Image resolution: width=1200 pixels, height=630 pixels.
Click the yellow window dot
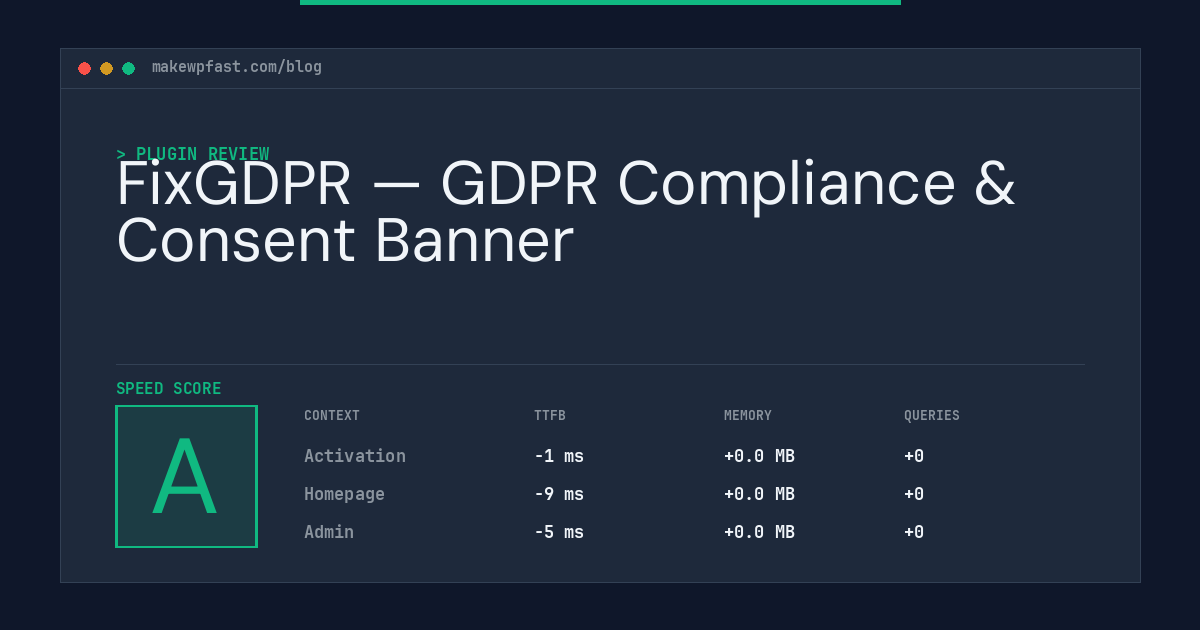click(106, 68)
